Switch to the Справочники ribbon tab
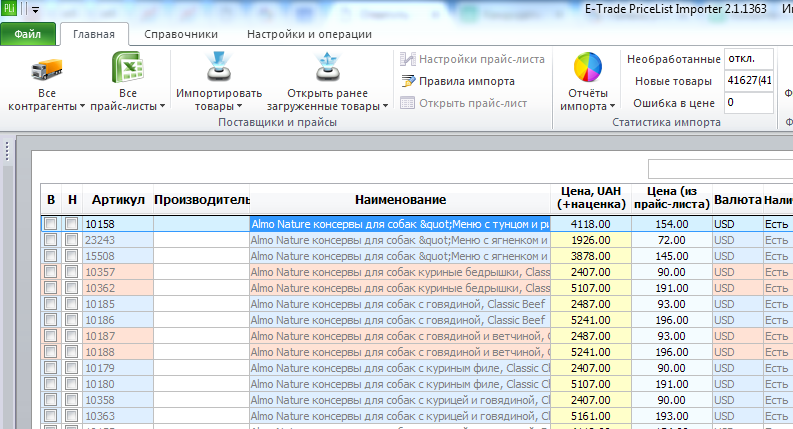 tap(181, 34)
